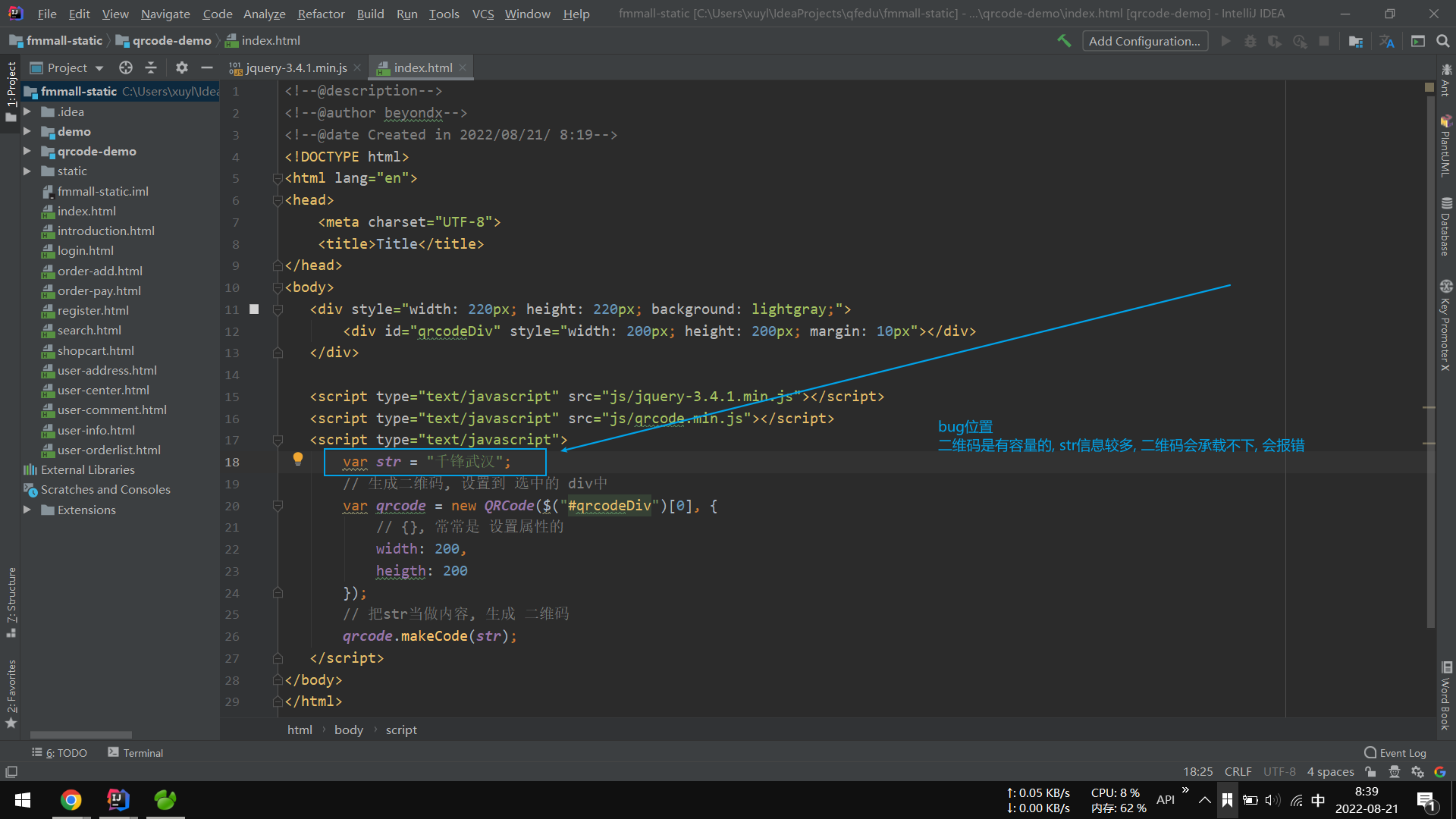Screen dimensions: 1456x819
Task: Click the script breadcrumb item
Action: point(401,730)
